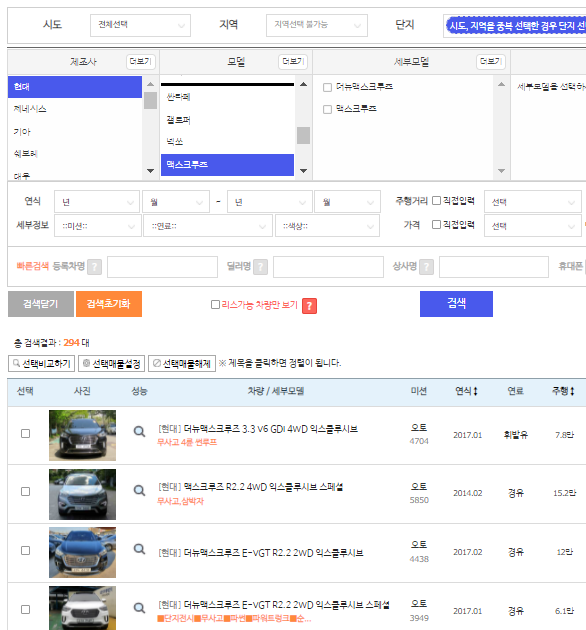Open the 지역 dropdown
This screenshot has height=630, width=586.
coord(317,25)
